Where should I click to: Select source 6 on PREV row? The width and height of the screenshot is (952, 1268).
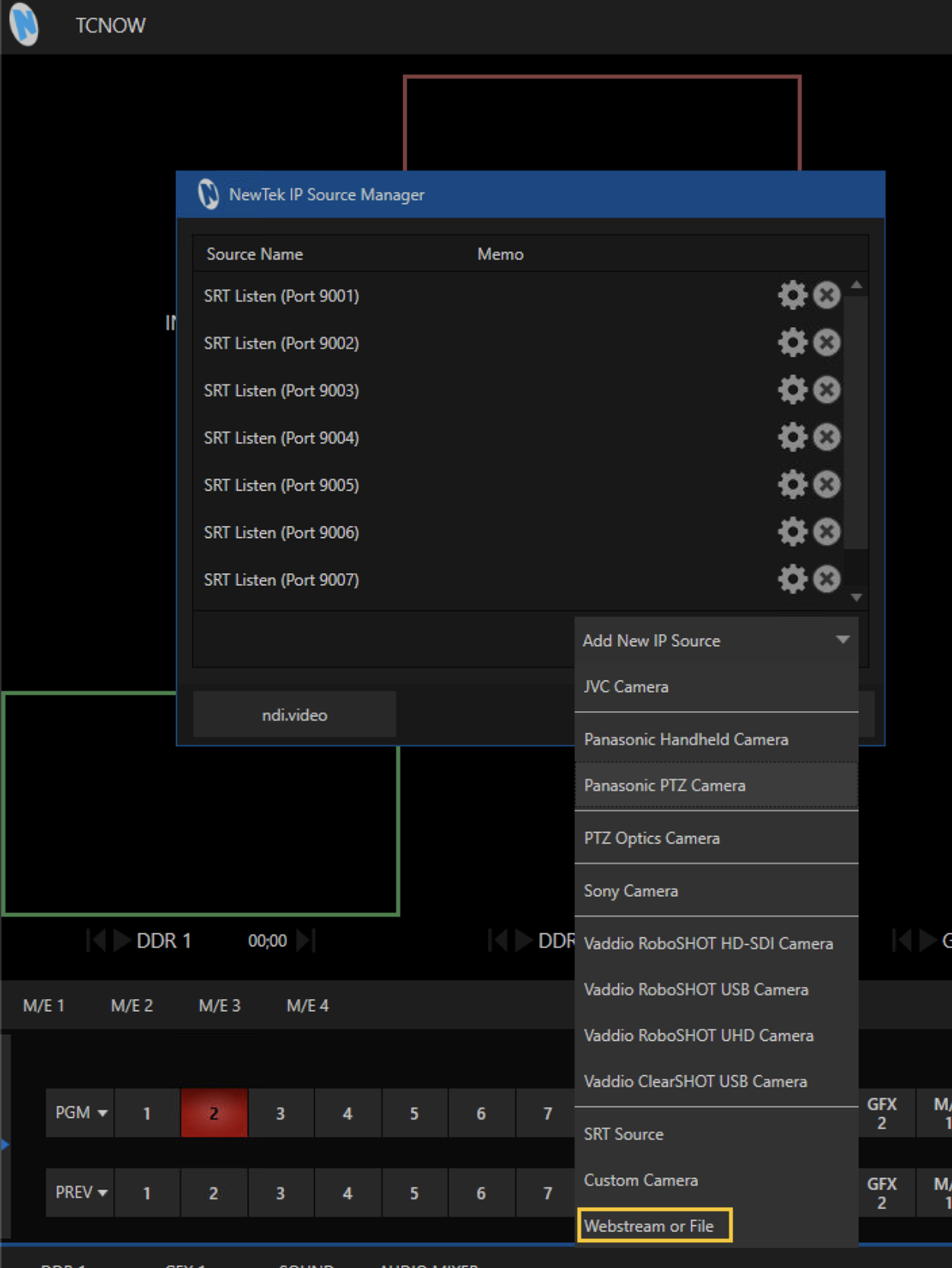[x=481, y=1192]
